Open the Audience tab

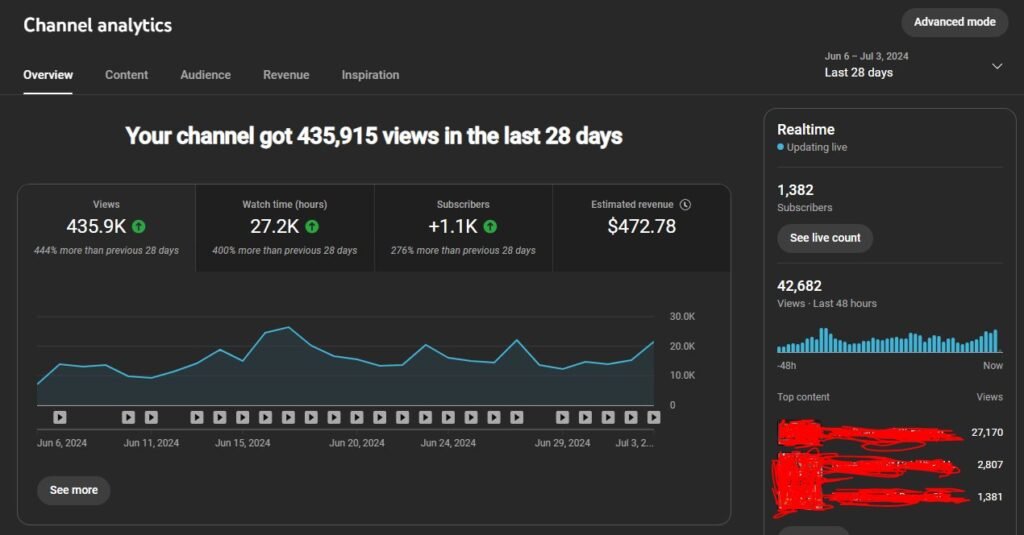tap(205, 75)
